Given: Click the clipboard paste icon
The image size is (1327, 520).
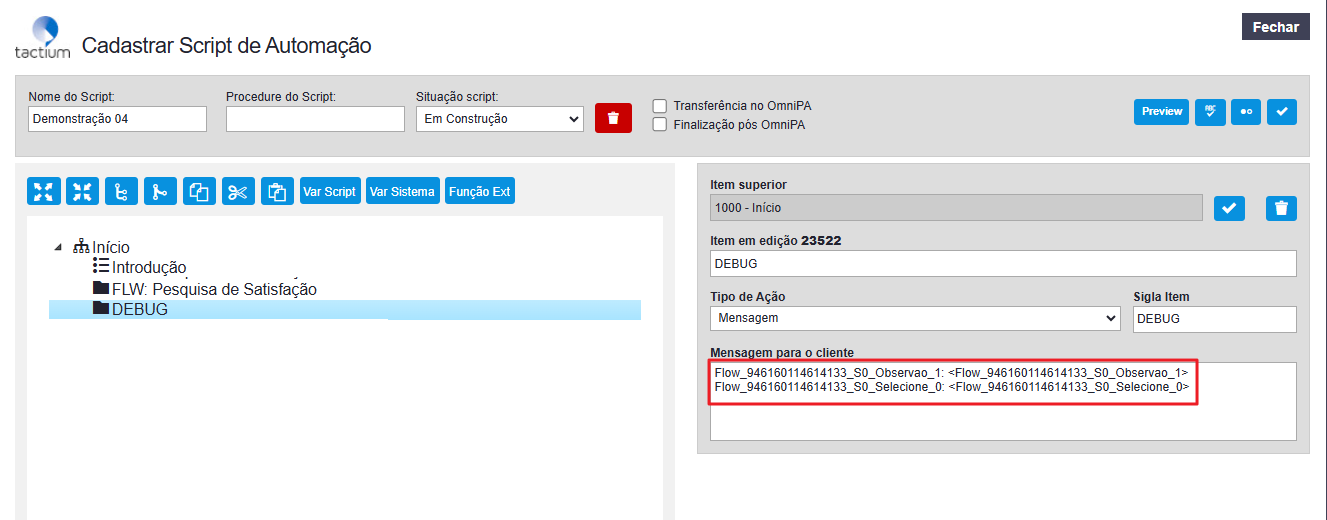Looking at the screenshot, I should (277, 191).
